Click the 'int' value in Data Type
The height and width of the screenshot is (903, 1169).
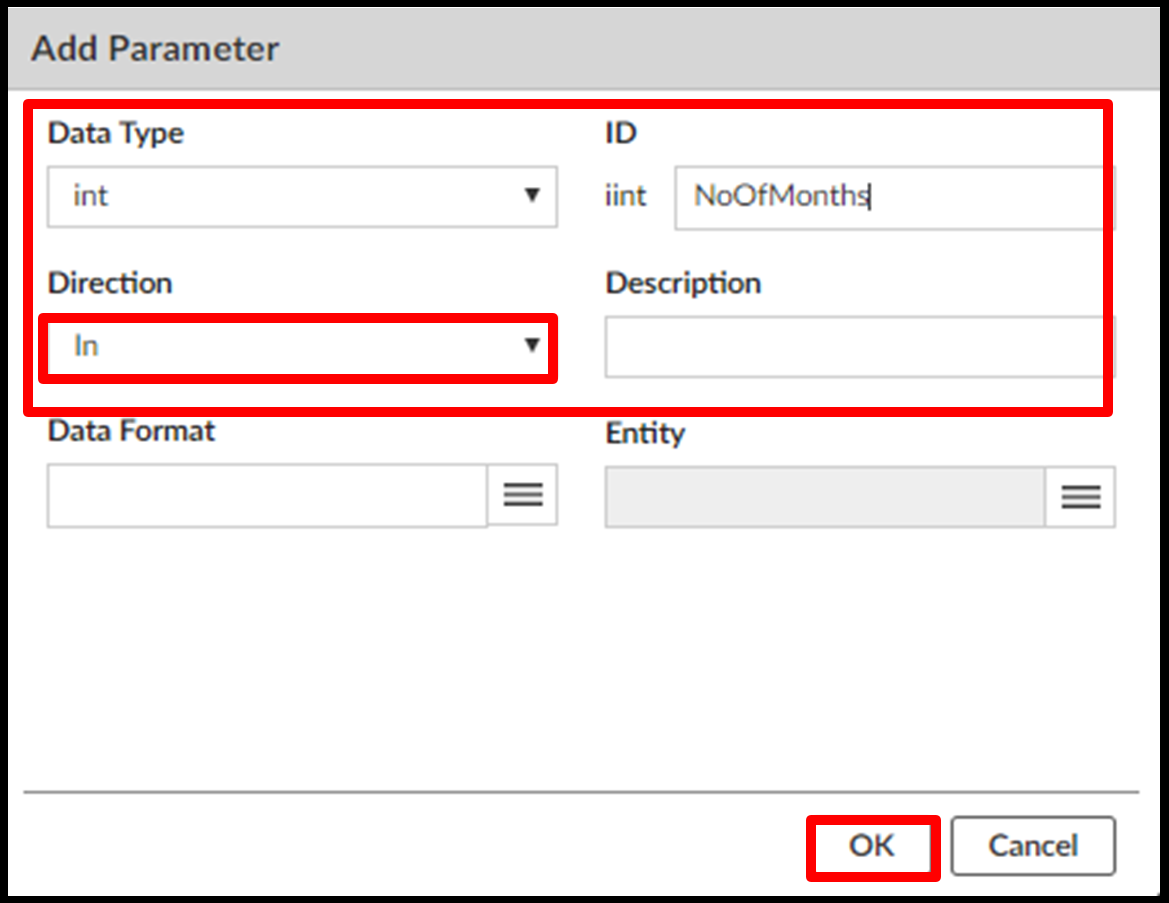(90, 196)
